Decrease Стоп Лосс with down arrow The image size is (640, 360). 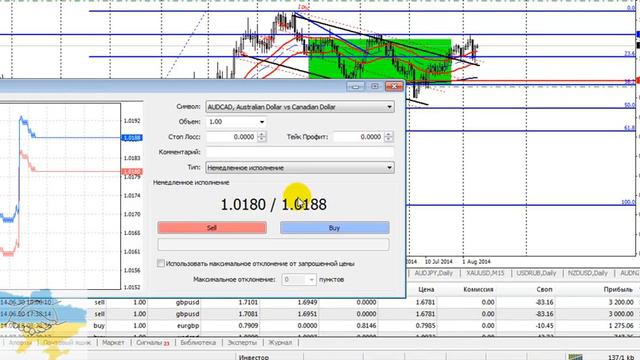pos(262,140)
